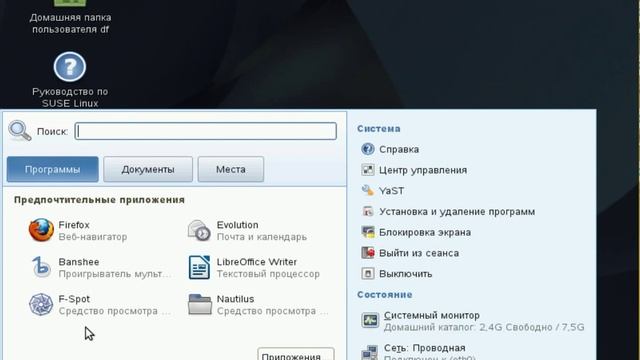Click the Evolution label text
This screenshot has width=640, height=360.
coord(238,225)
